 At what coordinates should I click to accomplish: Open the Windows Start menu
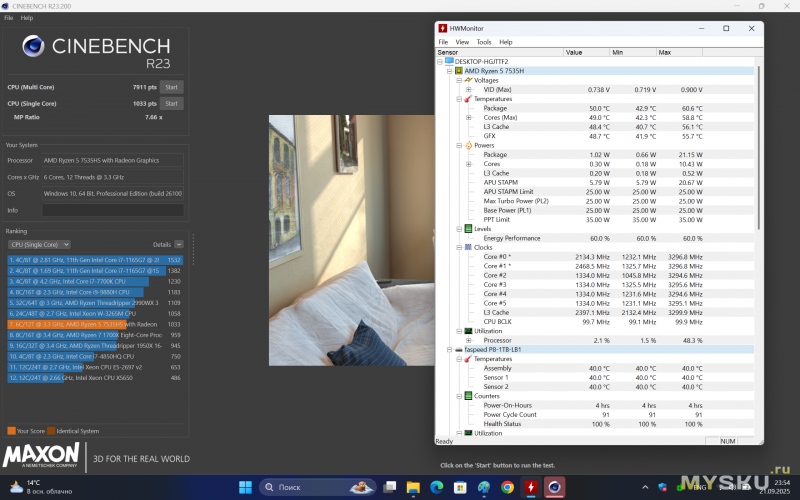pos(245,487)
